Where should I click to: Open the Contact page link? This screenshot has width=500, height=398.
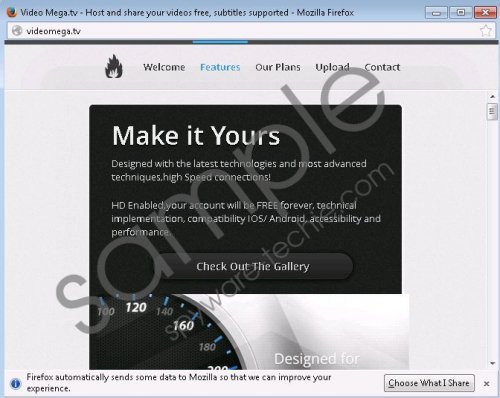coord(382,67)
